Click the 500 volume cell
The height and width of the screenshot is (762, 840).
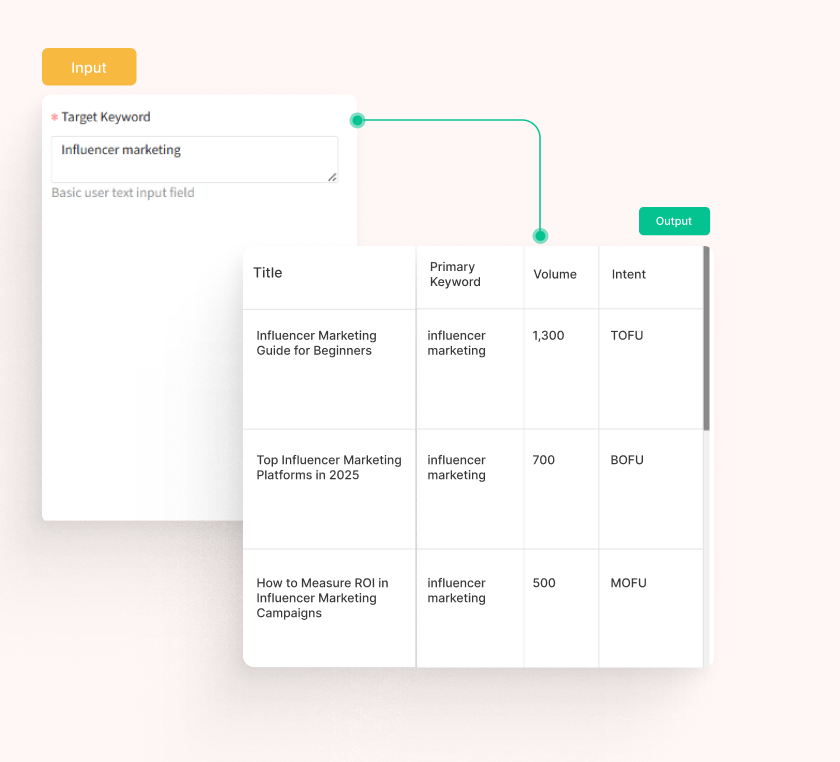tap(561, 608)
